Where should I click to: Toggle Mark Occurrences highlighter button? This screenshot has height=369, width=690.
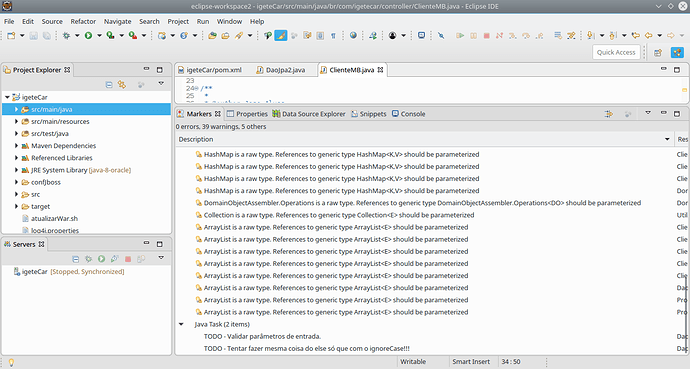click(281, 36)
